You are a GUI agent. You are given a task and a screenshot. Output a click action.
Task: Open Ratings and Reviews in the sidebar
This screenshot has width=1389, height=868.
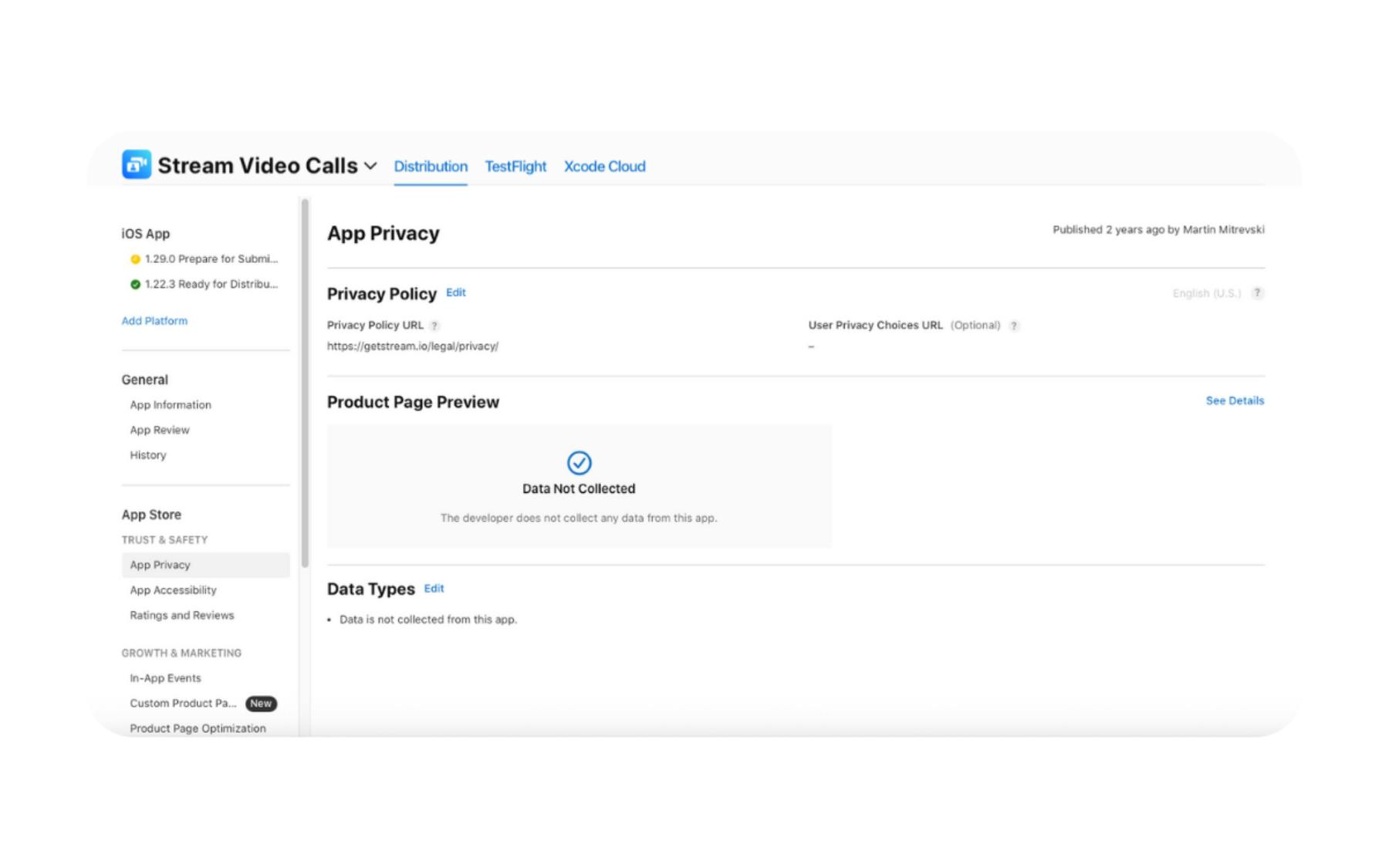(182, 616)
